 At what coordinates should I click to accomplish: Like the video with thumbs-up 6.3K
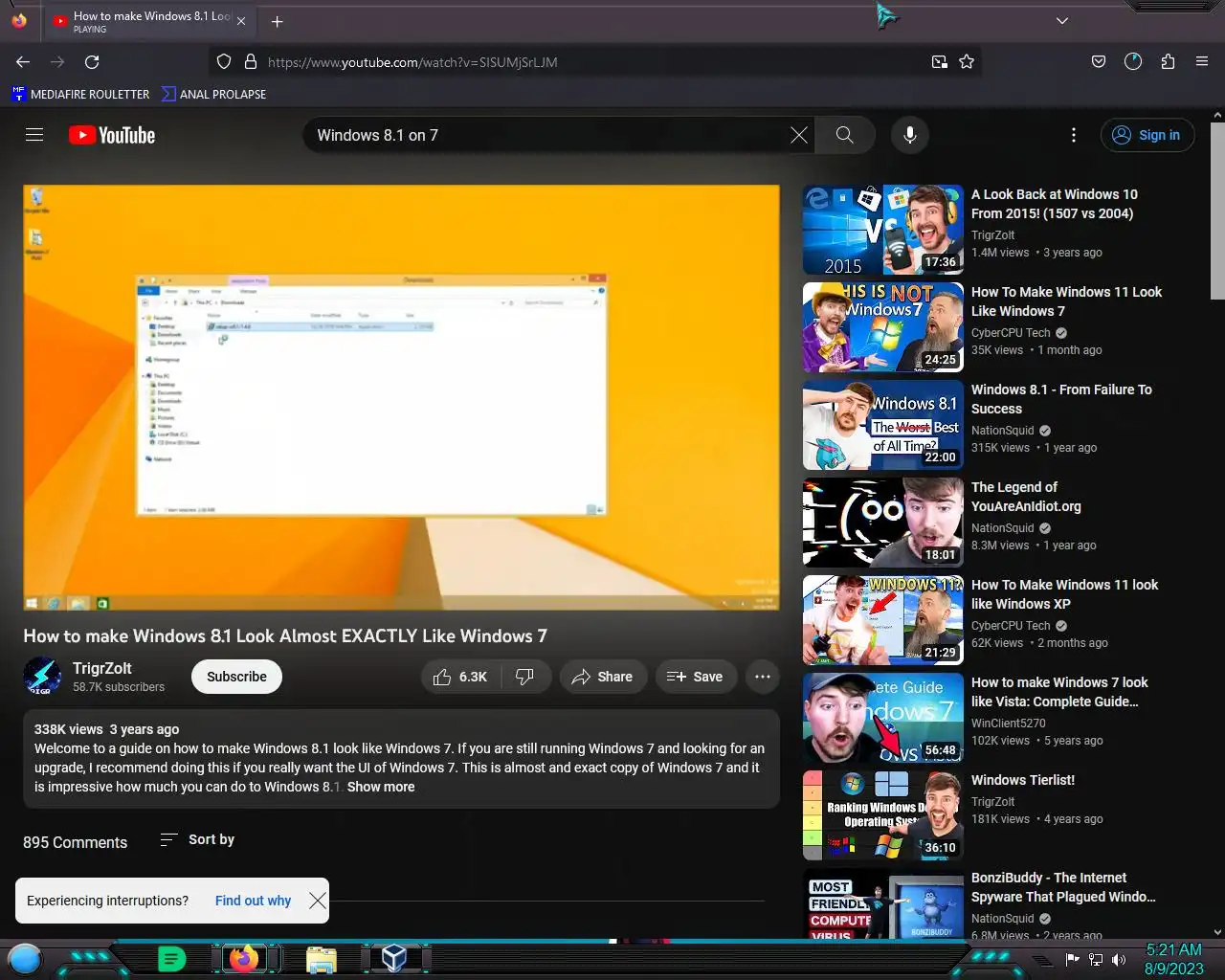click(x=459, y=677)
